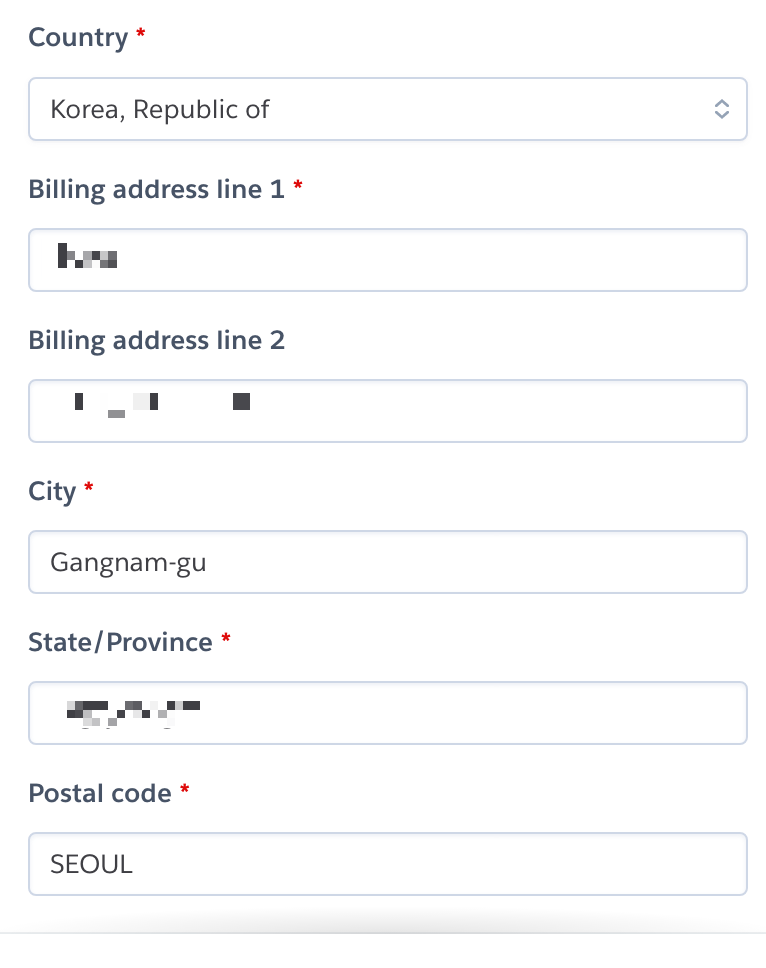Viewport: 766px width, 968px height.
Task: Click the required asterisk beside State/Province
Action: click(x=226, y=637)
